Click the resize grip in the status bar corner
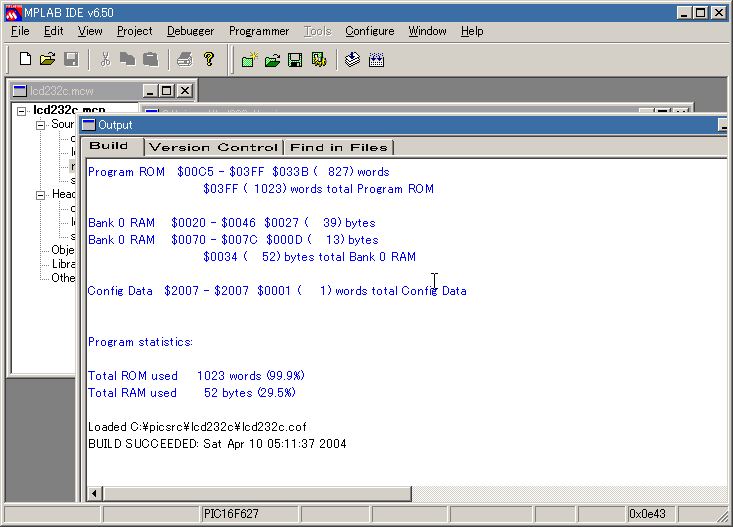Screen dimensions: 733x527 723,515
